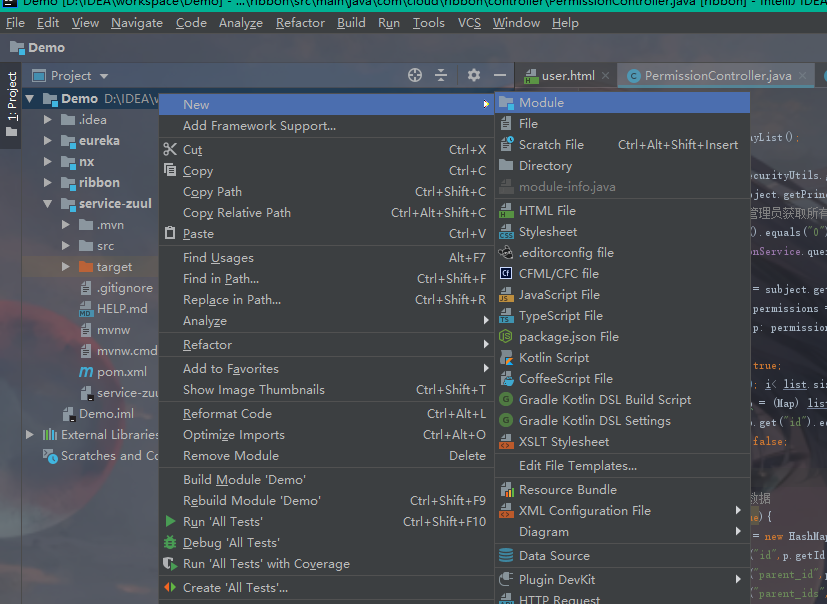Image resolution: width=827 pixels, height=604 pixels.
Task: Click the Collapse All icon in Project panel
Action: 441,75
